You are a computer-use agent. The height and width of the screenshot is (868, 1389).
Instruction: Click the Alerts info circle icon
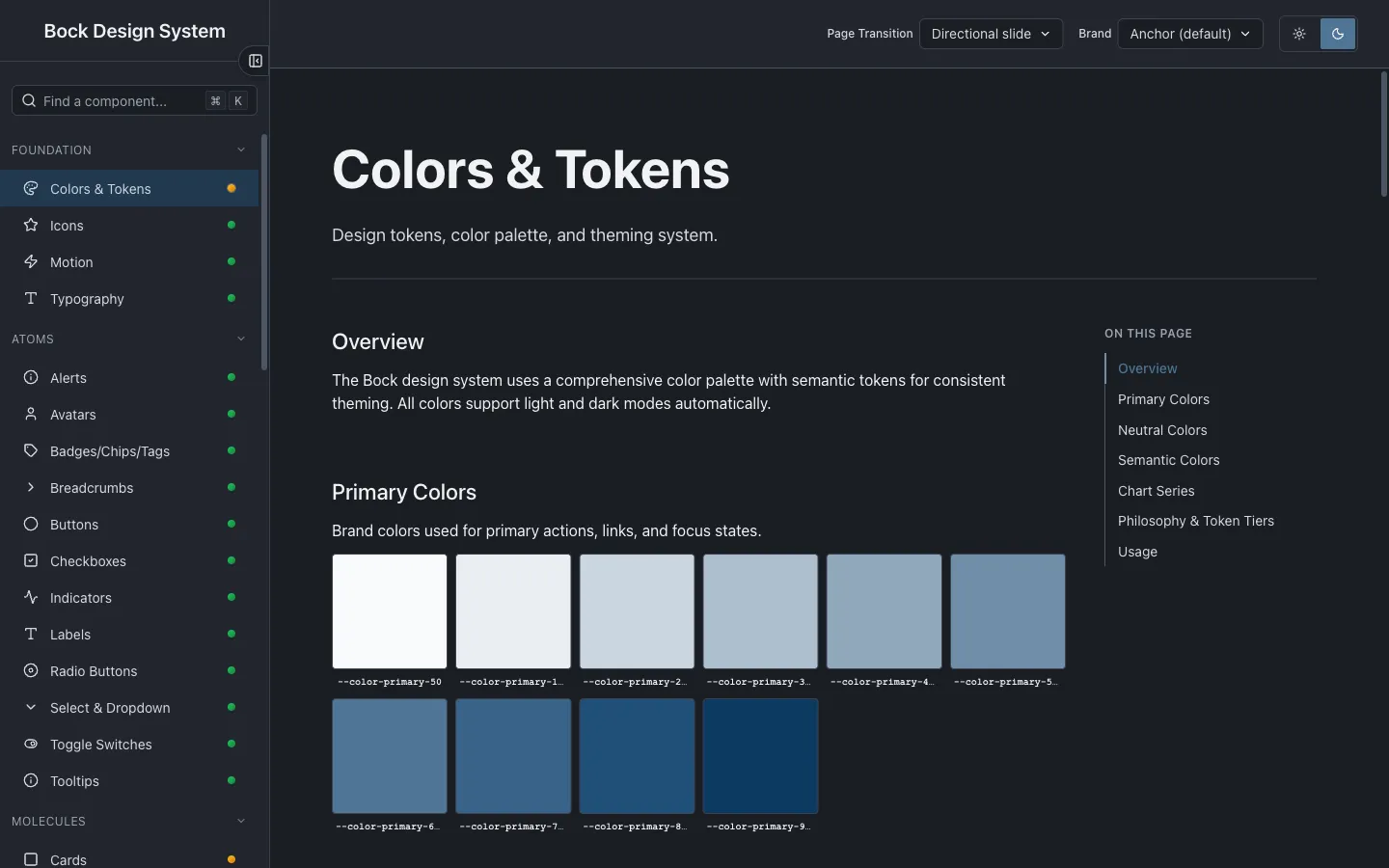tap(31, 377)
